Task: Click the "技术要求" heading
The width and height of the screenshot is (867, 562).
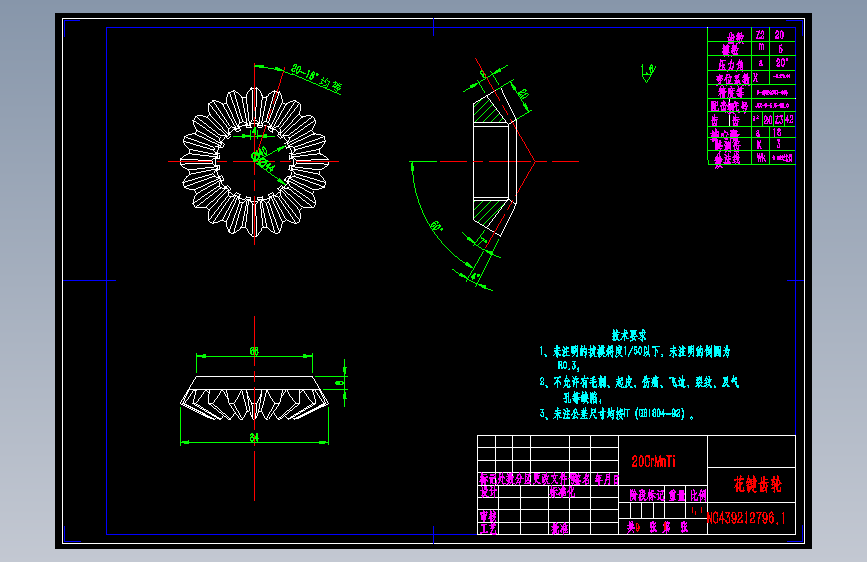Action: (629, 335)
